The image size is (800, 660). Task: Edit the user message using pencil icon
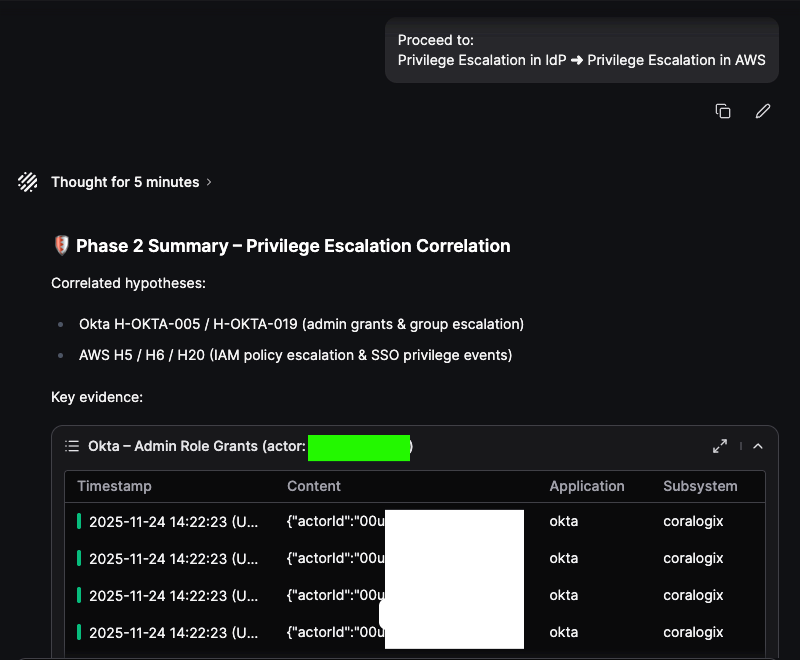(x=763, y=111)
